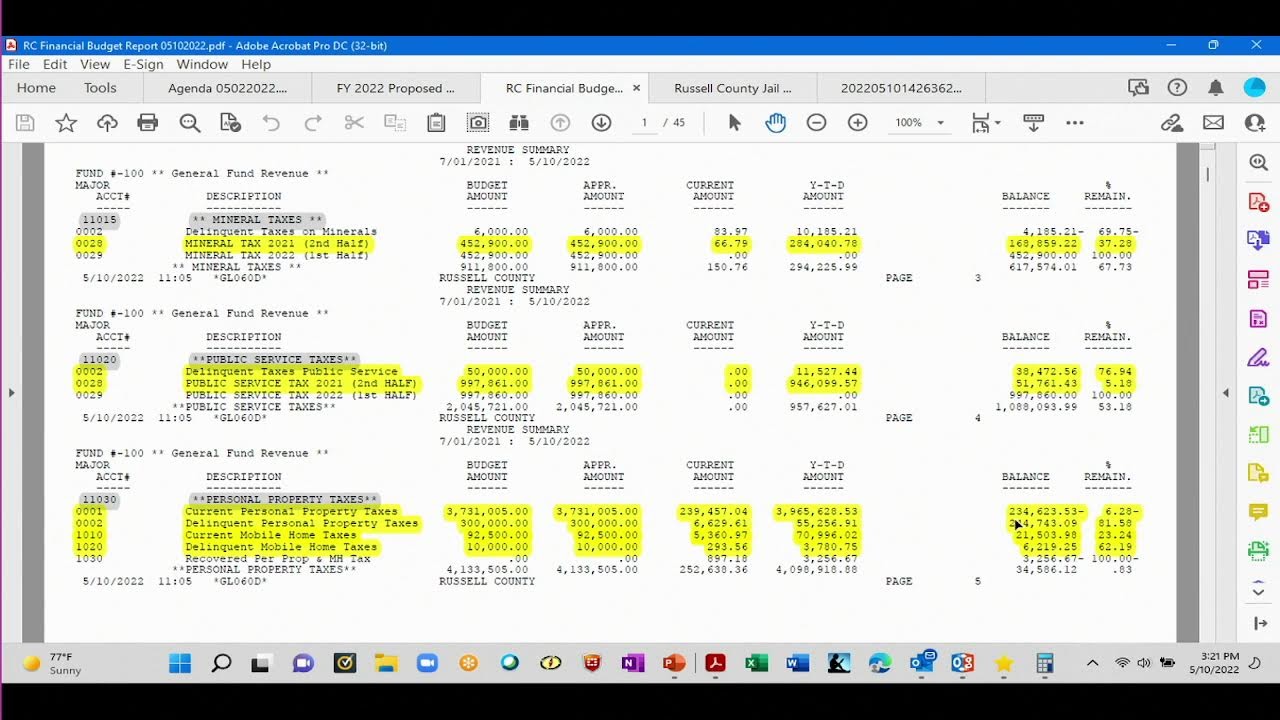Open Excel from the taskbar
Viewport: 1280px width, 720px height.
point(756,663)
